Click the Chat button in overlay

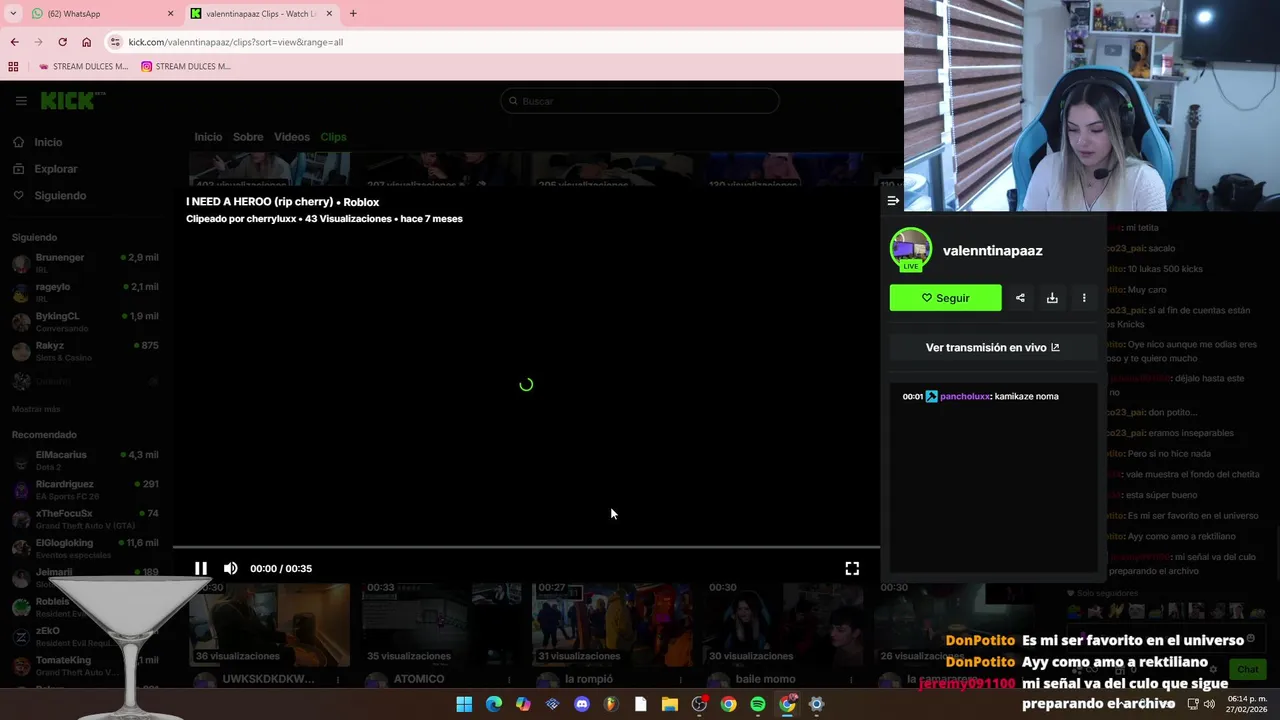point(1248,669)
